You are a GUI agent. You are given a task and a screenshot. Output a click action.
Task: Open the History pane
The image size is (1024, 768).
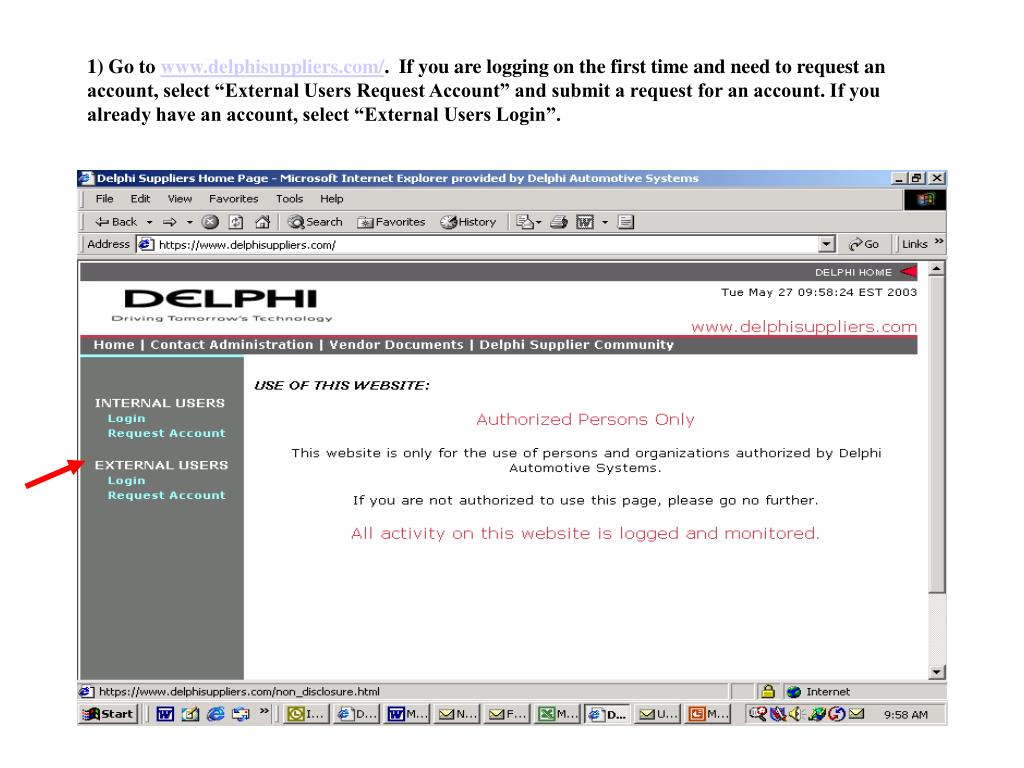[468, 222]
